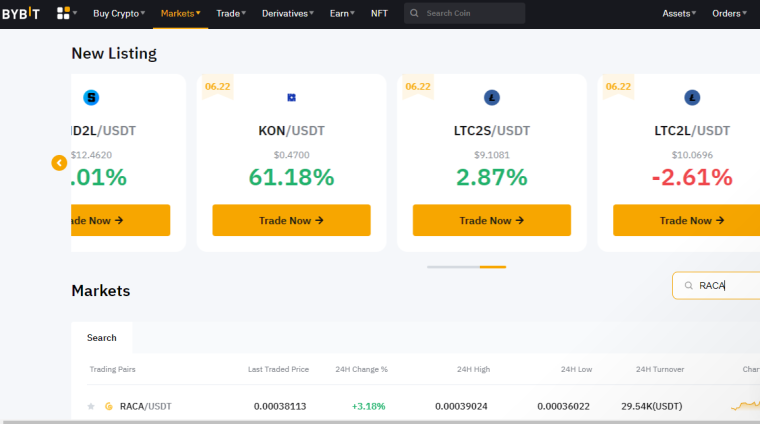Click the 06.22 date ribbon on LTC2S card

418,87
